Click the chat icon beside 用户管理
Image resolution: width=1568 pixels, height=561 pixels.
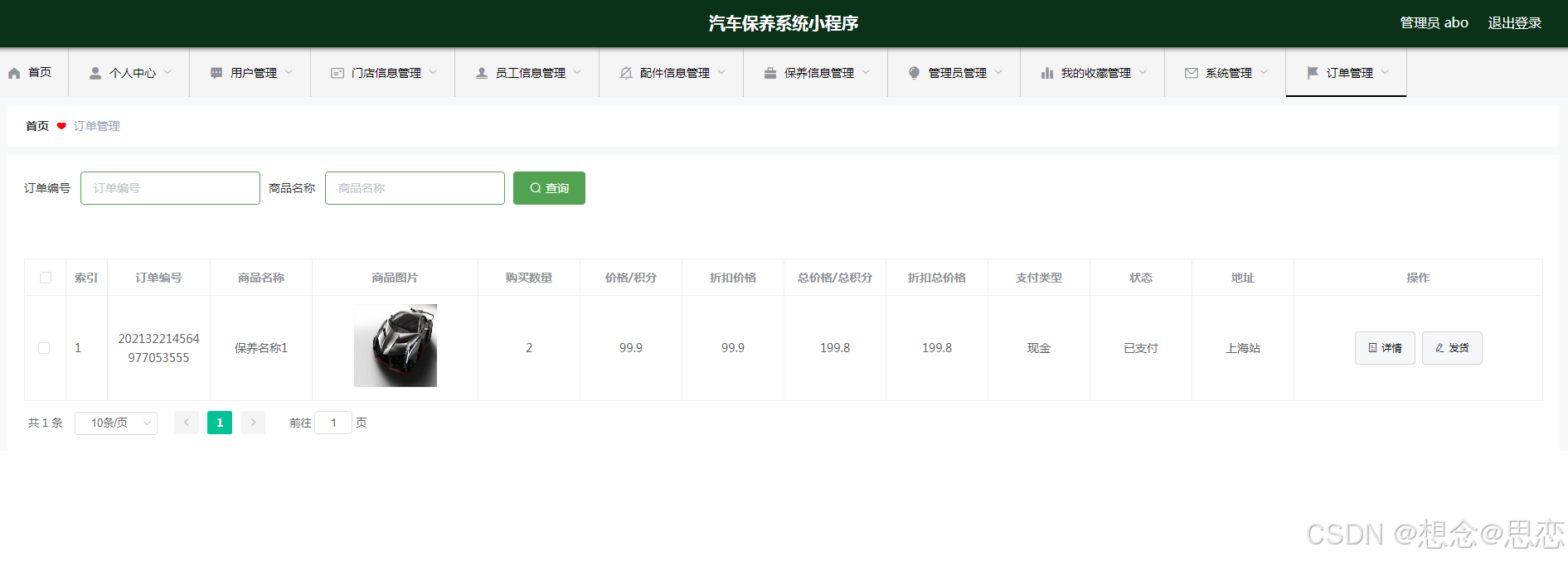pyautogui.click(x=216, y=73)
